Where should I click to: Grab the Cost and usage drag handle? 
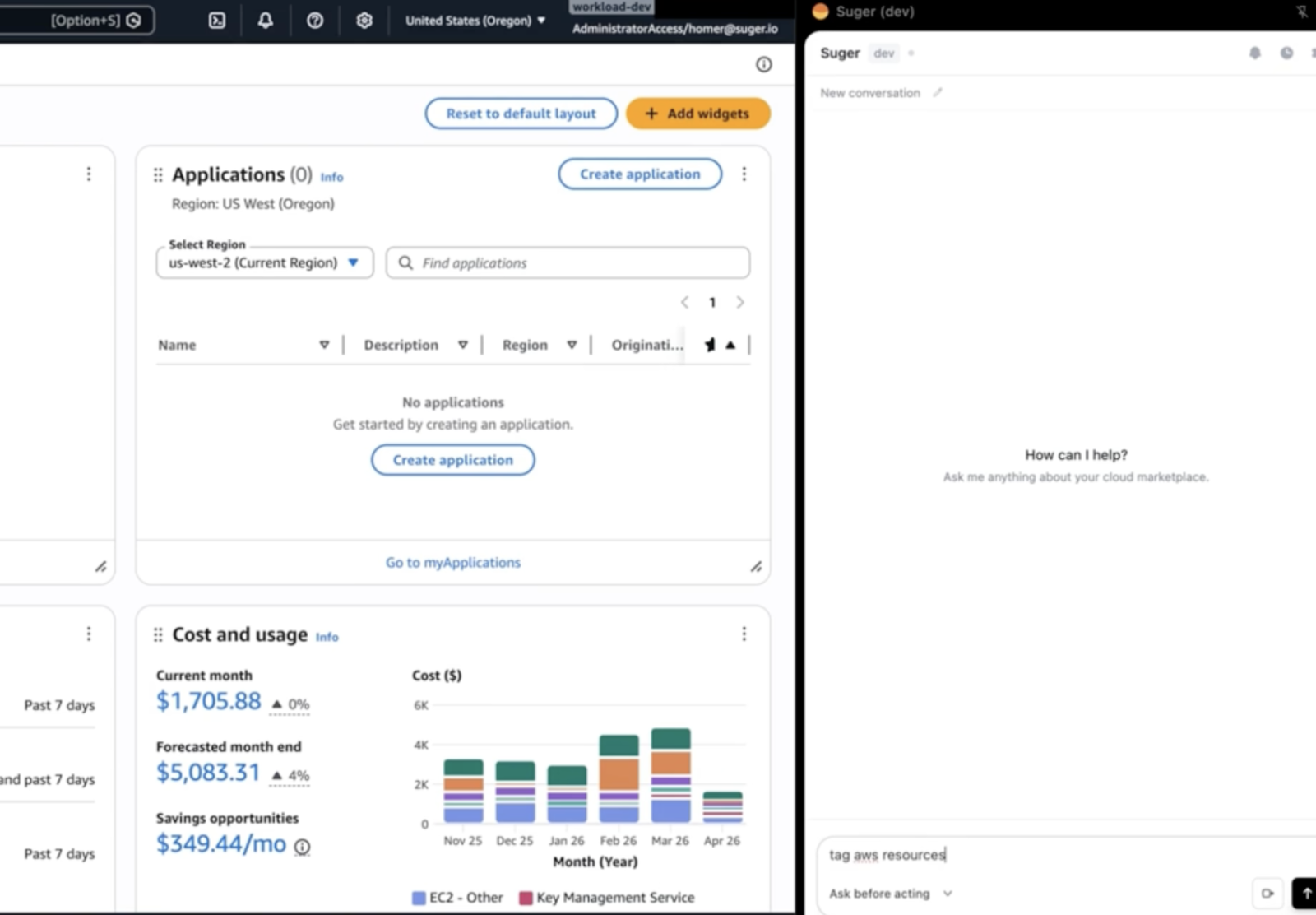pyautogui.click(x=158, y=634)
